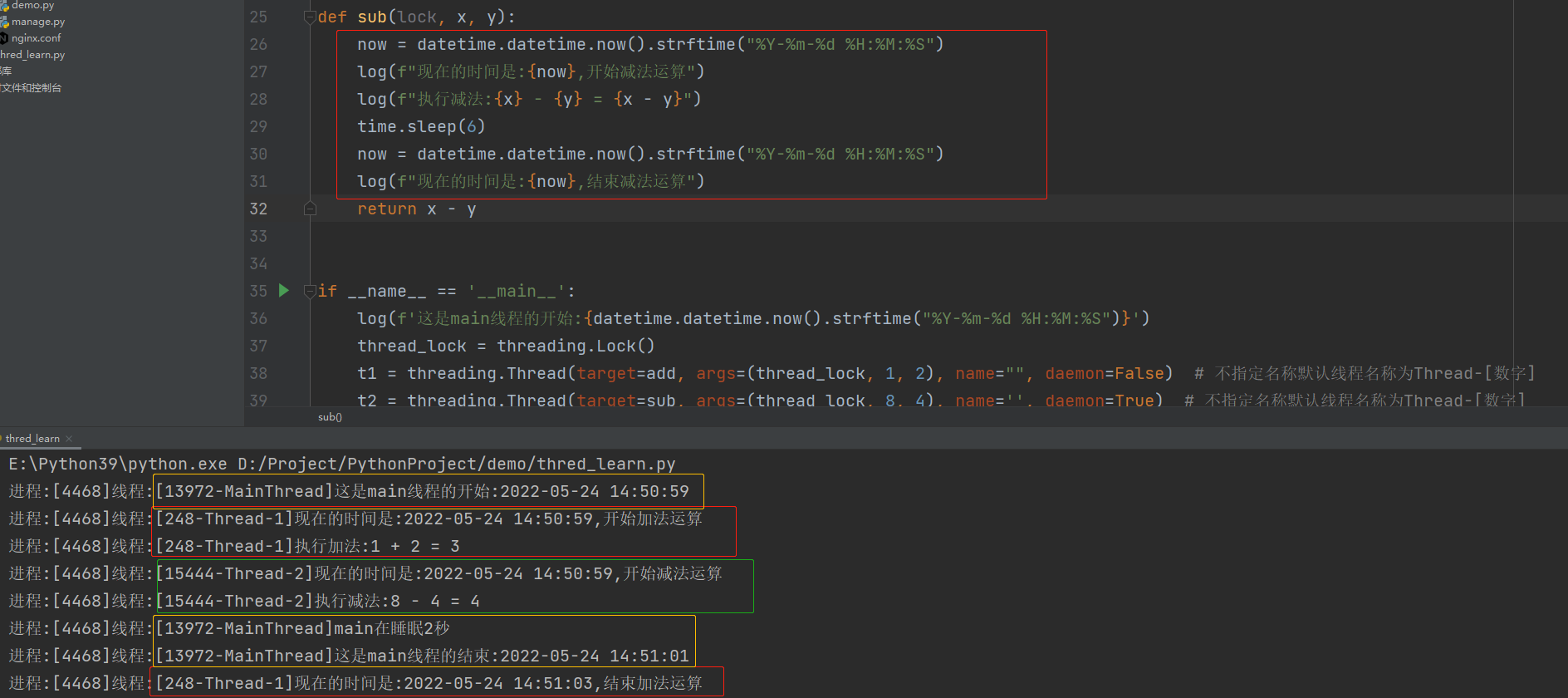The image size is (1568, 698).
Task: Open nginx.conf in the project tree
Action: click(x=36, y=38)
